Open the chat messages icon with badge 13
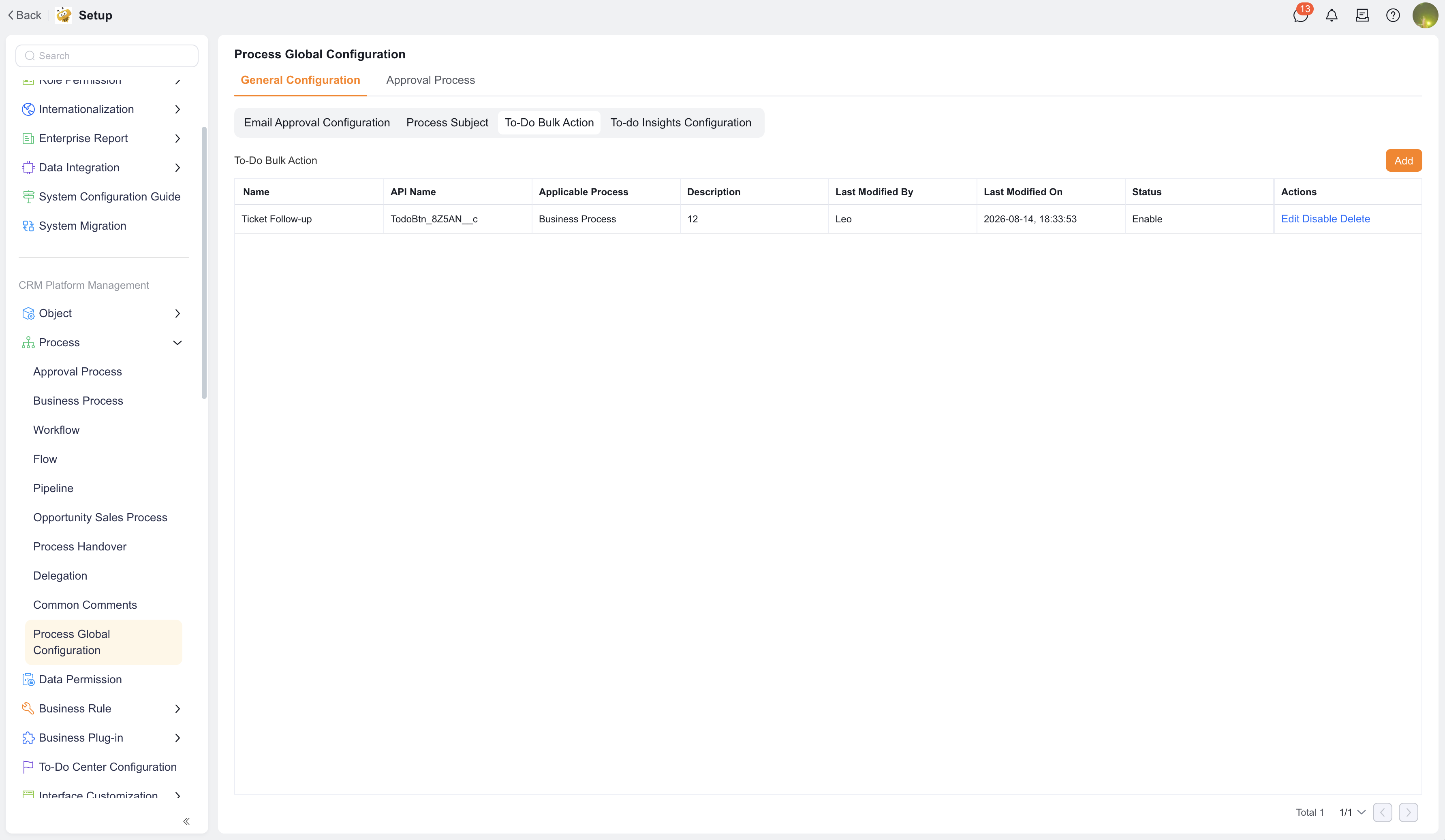 1300,15
